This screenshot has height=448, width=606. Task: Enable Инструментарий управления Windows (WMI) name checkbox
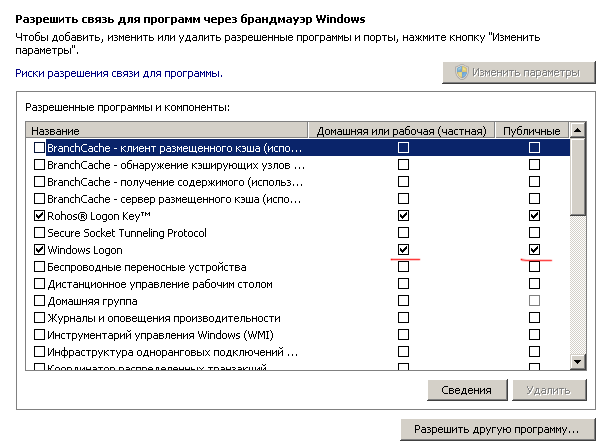pos(39,335)
